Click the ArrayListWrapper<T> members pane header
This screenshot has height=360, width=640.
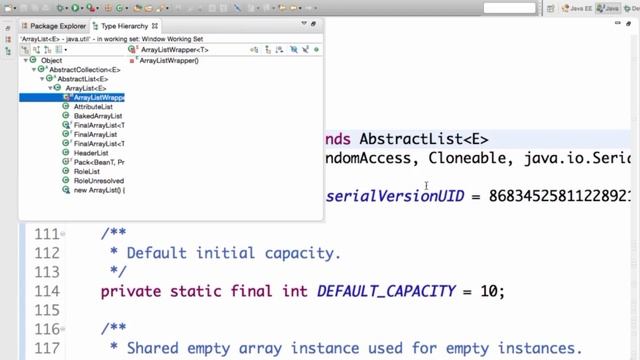[x=175, y=50]
